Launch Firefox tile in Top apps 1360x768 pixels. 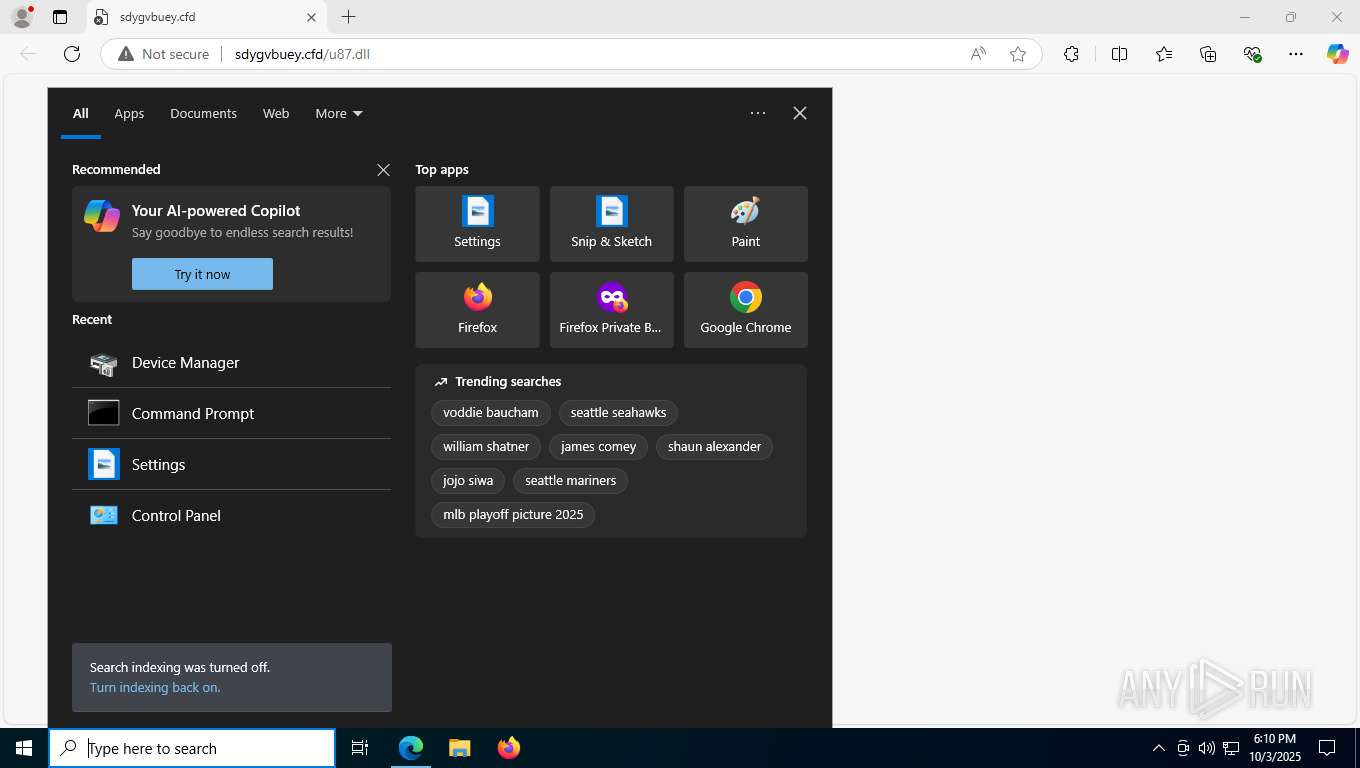tap(477, 310)
